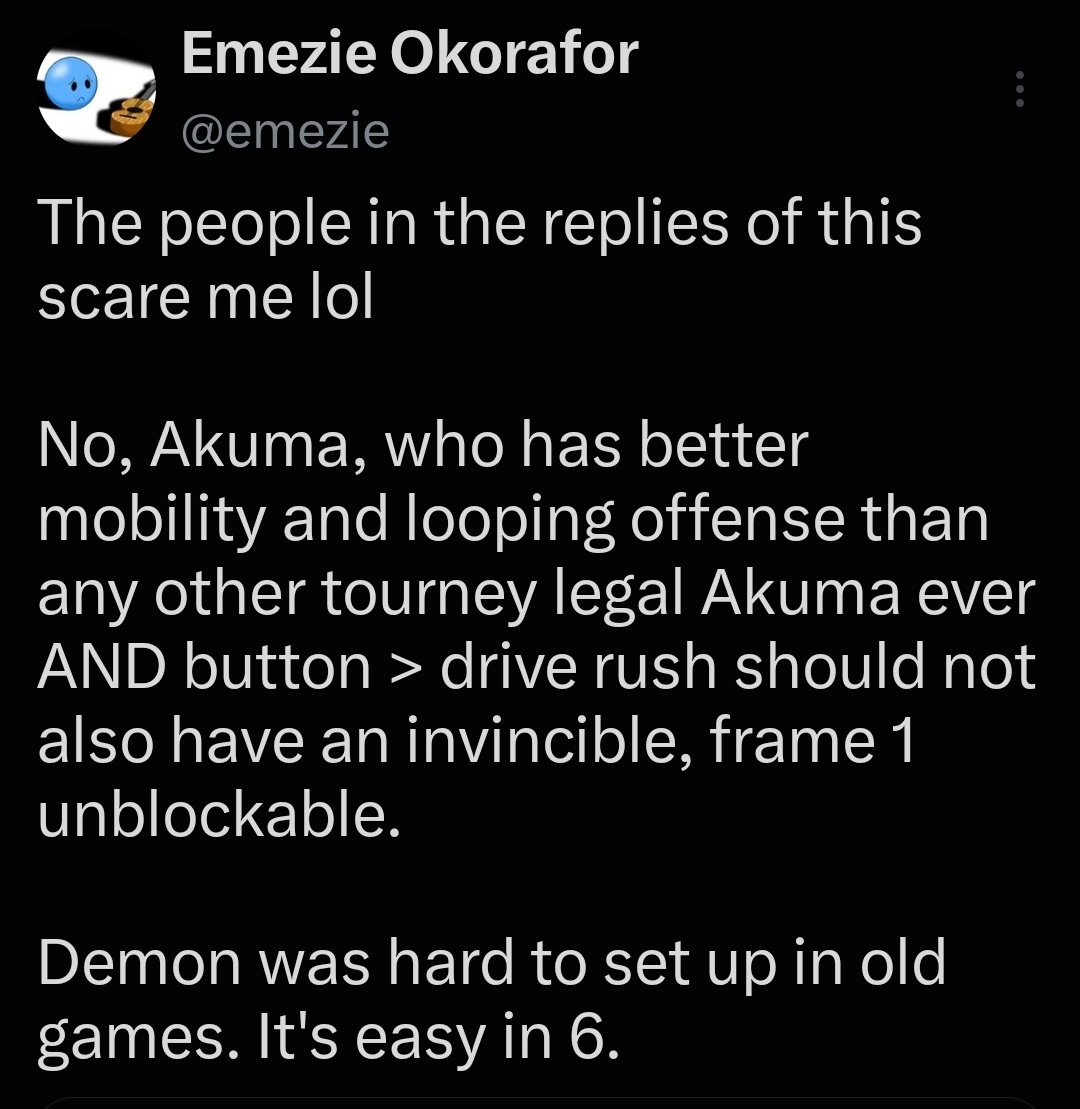This screenshot has width=1080, height=1109.
Task: Visit the @emezie handle link
Action: 285,132
